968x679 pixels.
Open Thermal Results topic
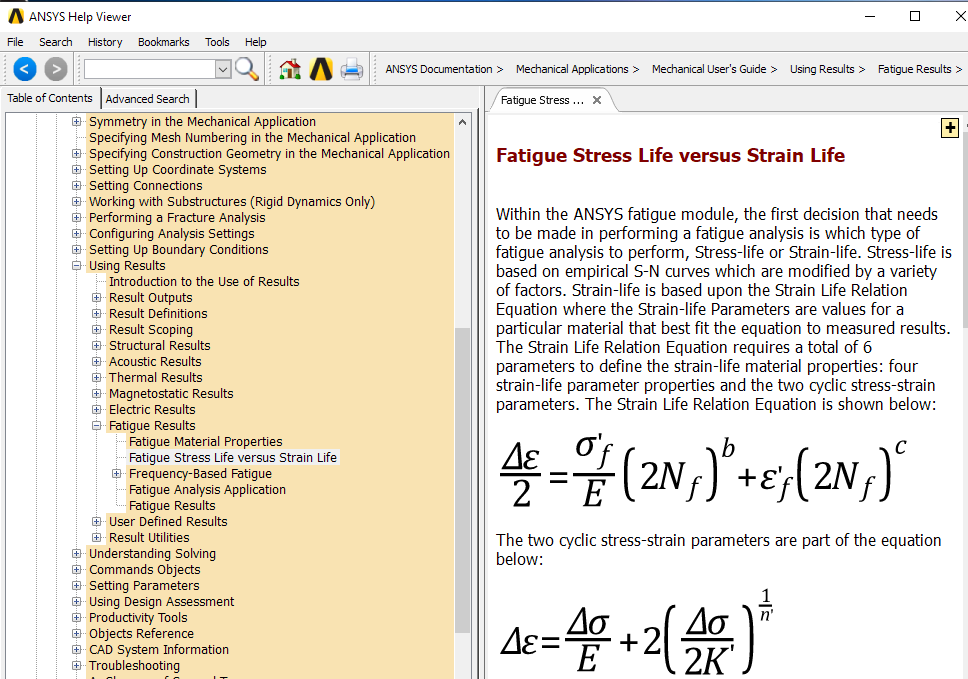click(x=156, y=378)
